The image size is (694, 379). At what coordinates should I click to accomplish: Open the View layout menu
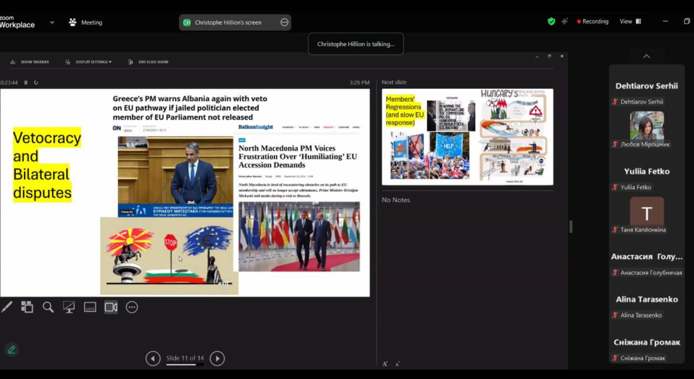[x=630, y=21]
